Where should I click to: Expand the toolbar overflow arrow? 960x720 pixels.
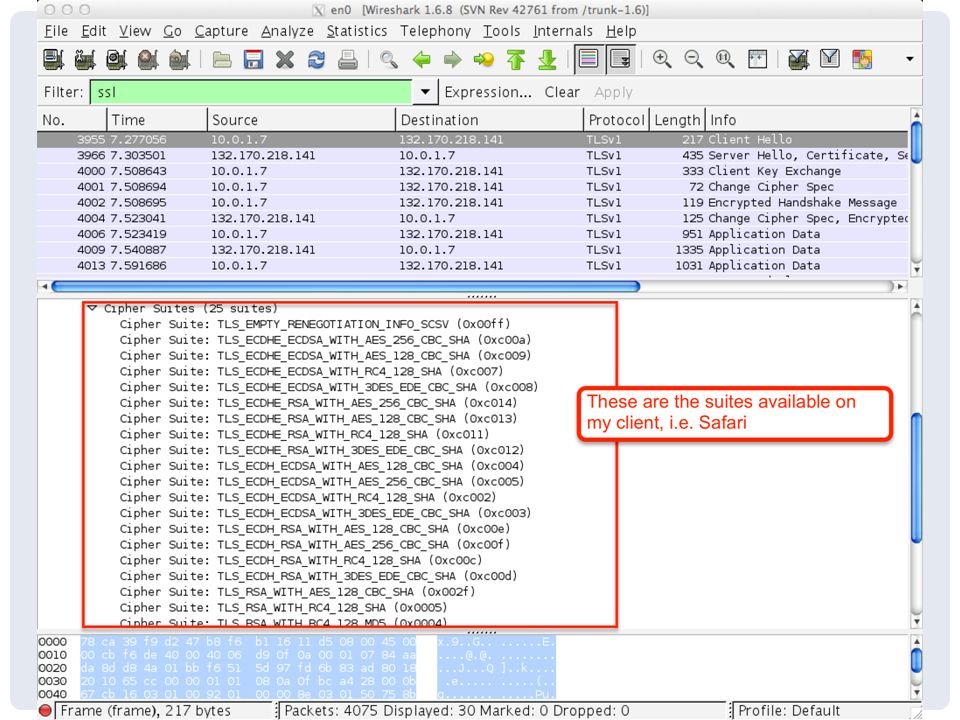(910, 59)
